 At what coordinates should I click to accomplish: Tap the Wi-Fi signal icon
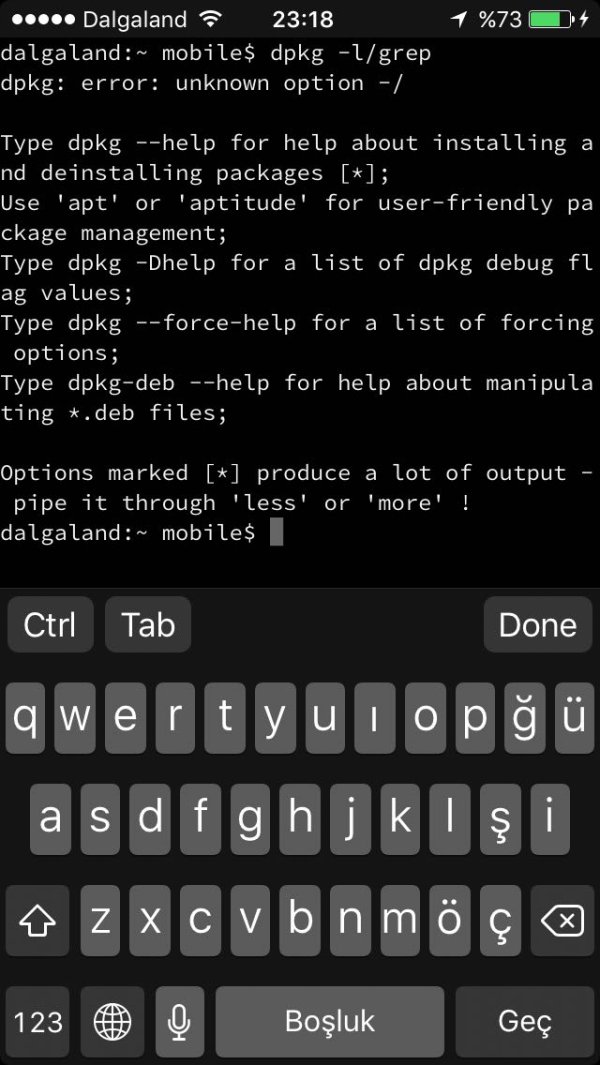tap(210, 19)
